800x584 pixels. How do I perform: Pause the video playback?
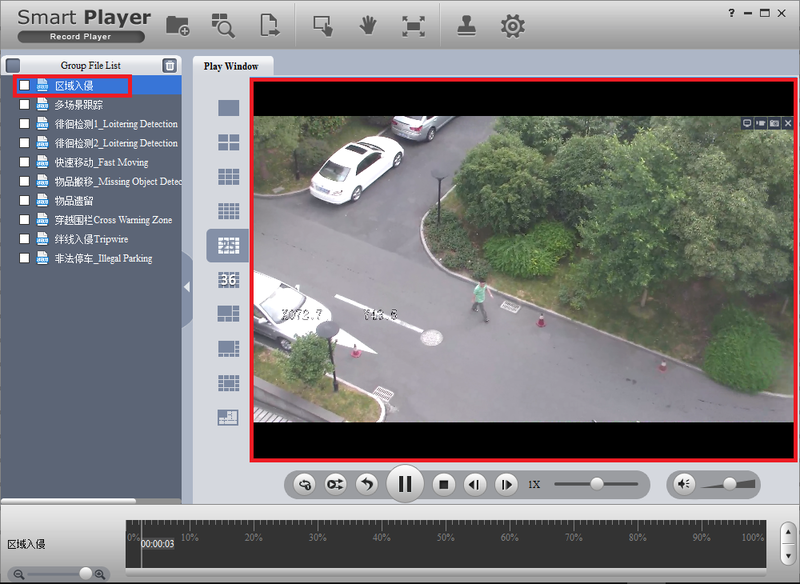[x=405, y=484]
